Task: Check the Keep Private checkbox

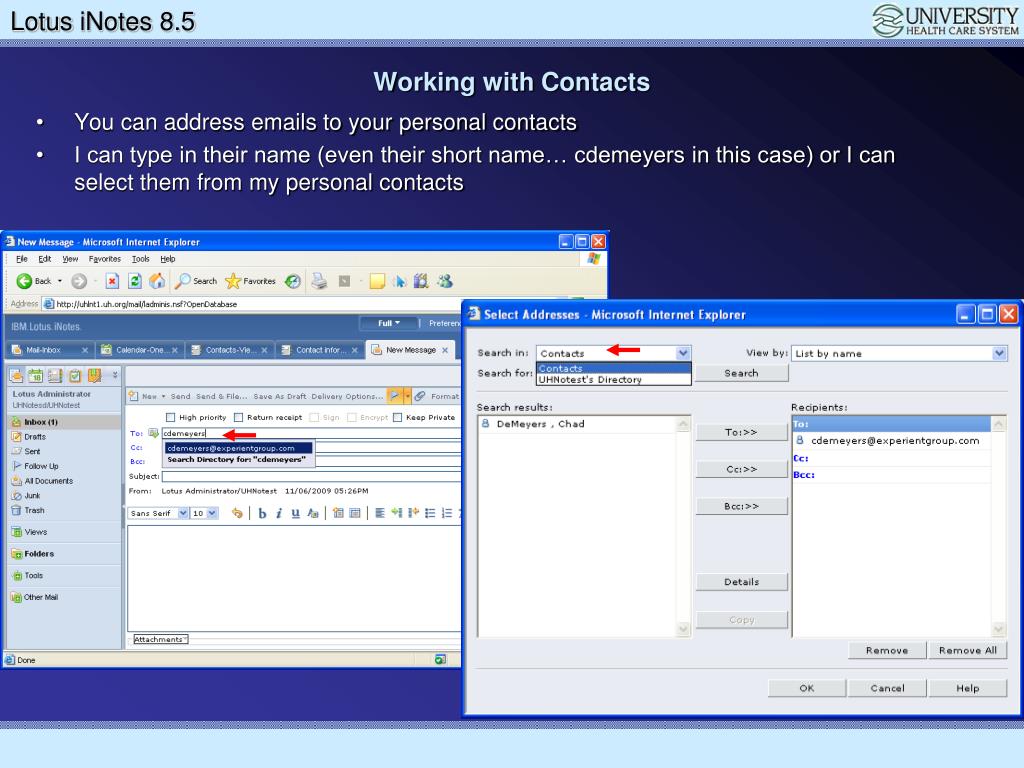Action: coord(397,417)
